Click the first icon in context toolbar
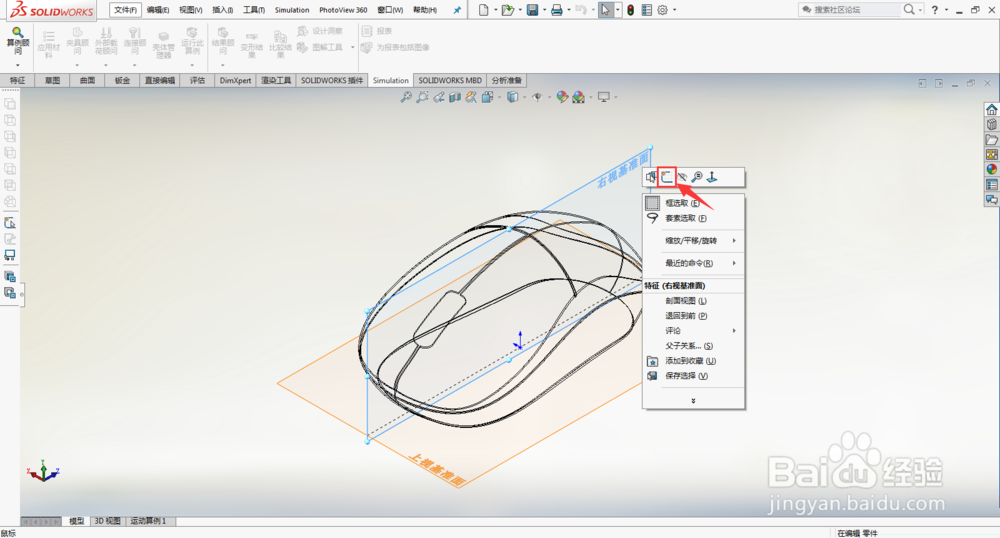This screenshot has height=538, width=1000. point(651,177)
